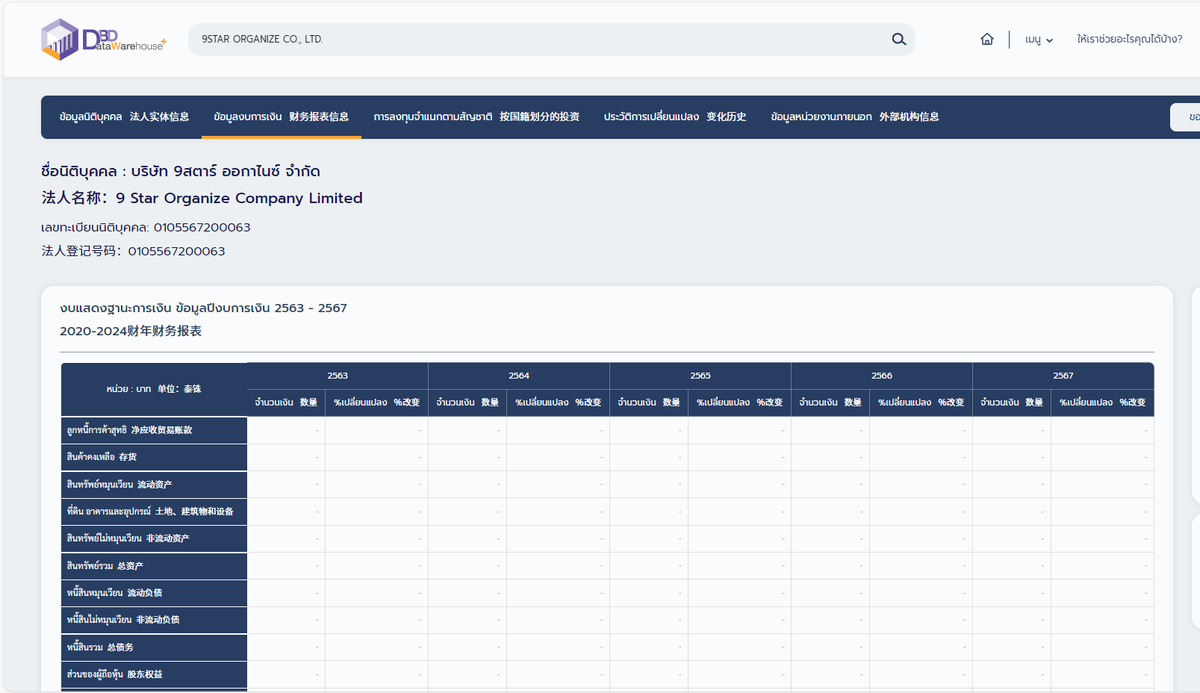1200x693 pixels.
Task: Click the ที่ดิน อาคารและอุปกรณ์ 土地、建筑物和设备 row
Action: (x=154, y=511)
